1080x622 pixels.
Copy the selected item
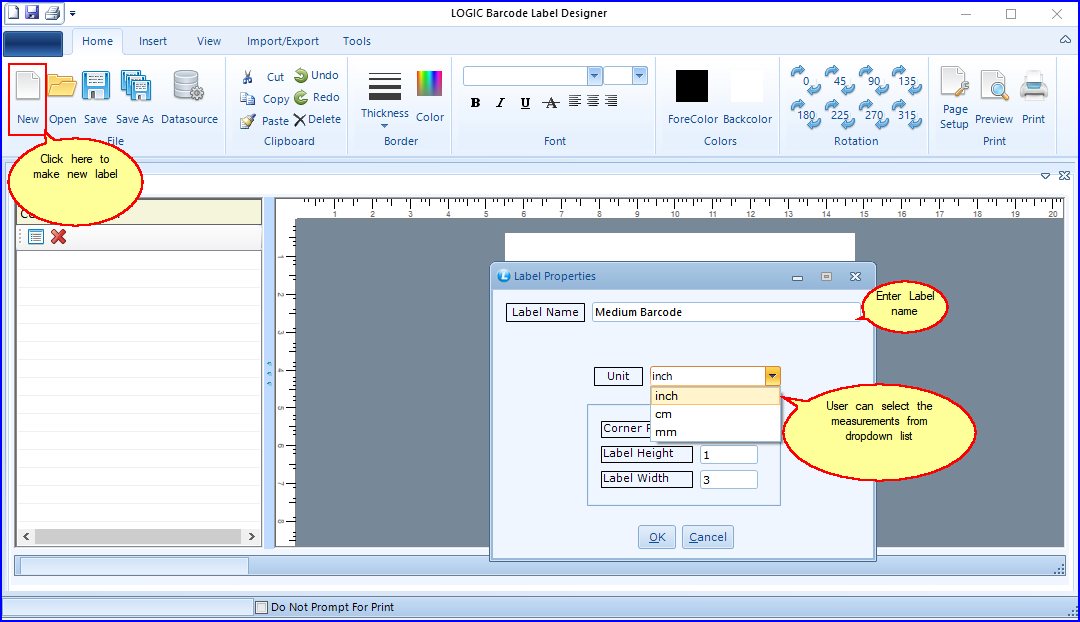(x=264, y=99)
